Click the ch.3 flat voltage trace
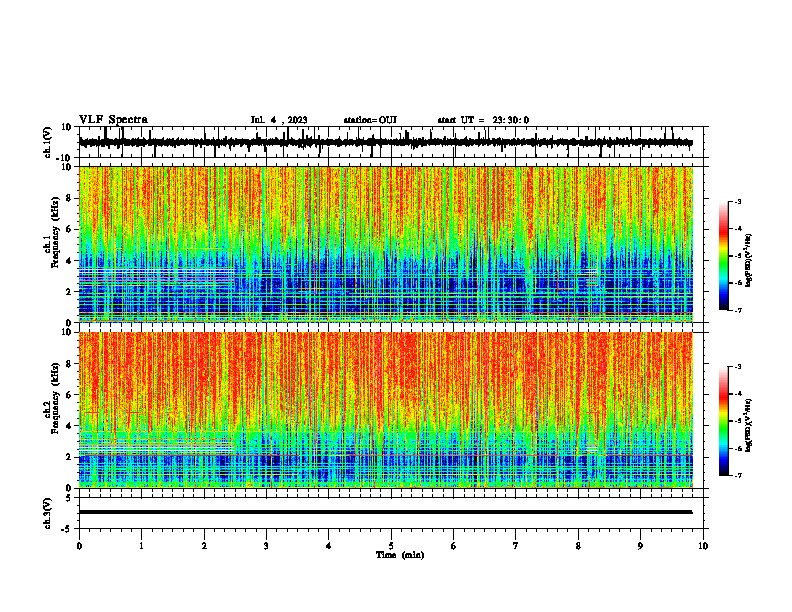 385,512
